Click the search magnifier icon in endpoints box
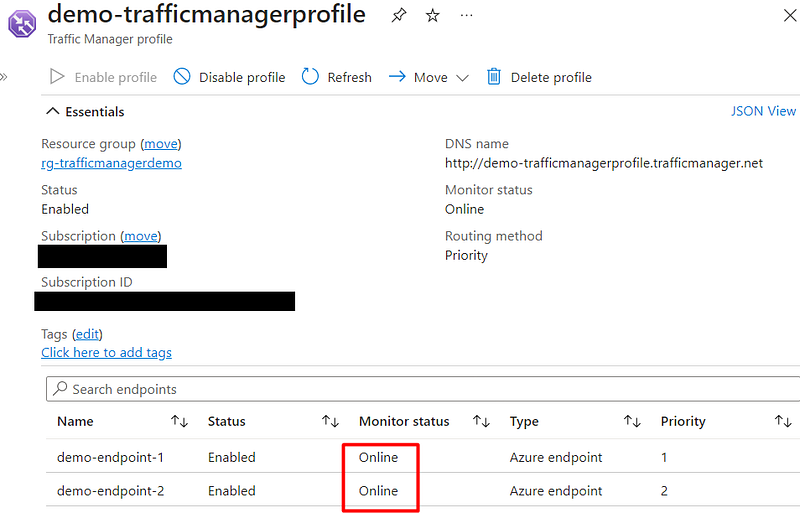 tap(60, 388)
